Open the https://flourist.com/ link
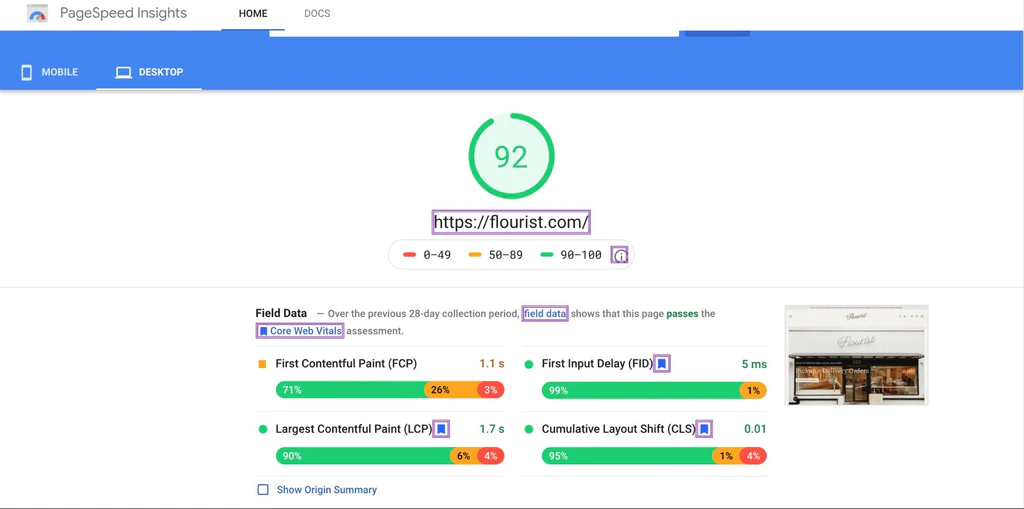 (511, 222)
